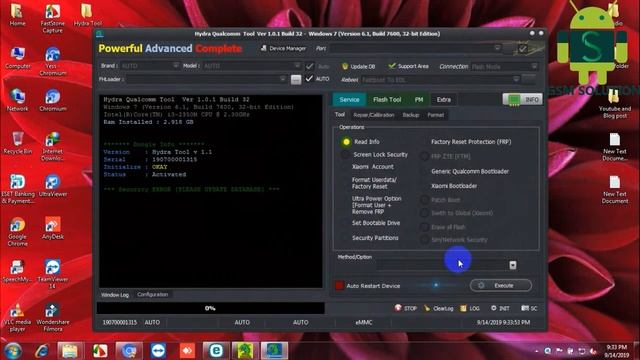640x360 pixels.
Task: Open the Connection Flash Mode dropdown
Action: 534,66
